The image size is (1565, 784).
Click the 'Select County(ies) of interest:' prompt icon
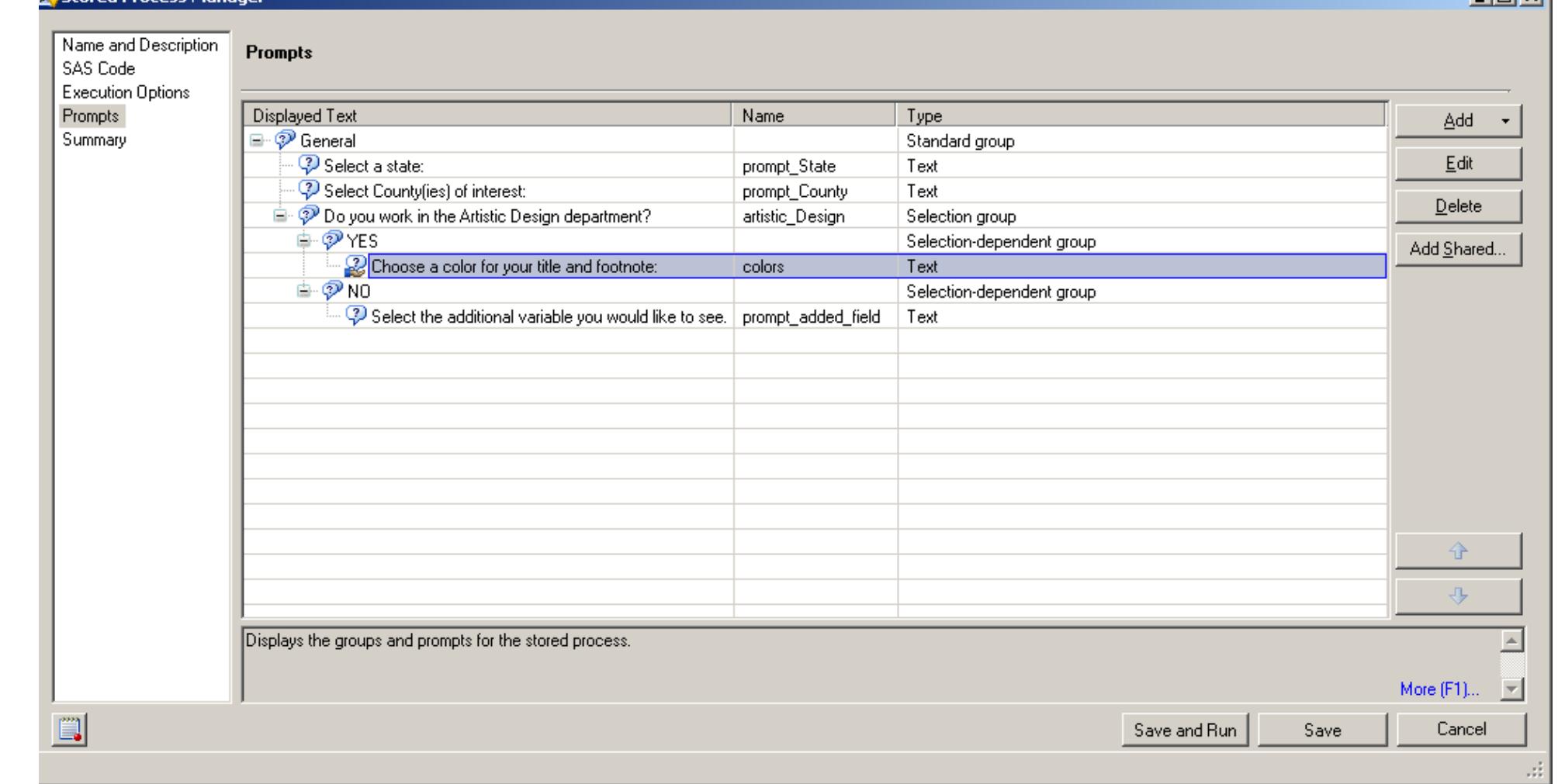point(309,189)
